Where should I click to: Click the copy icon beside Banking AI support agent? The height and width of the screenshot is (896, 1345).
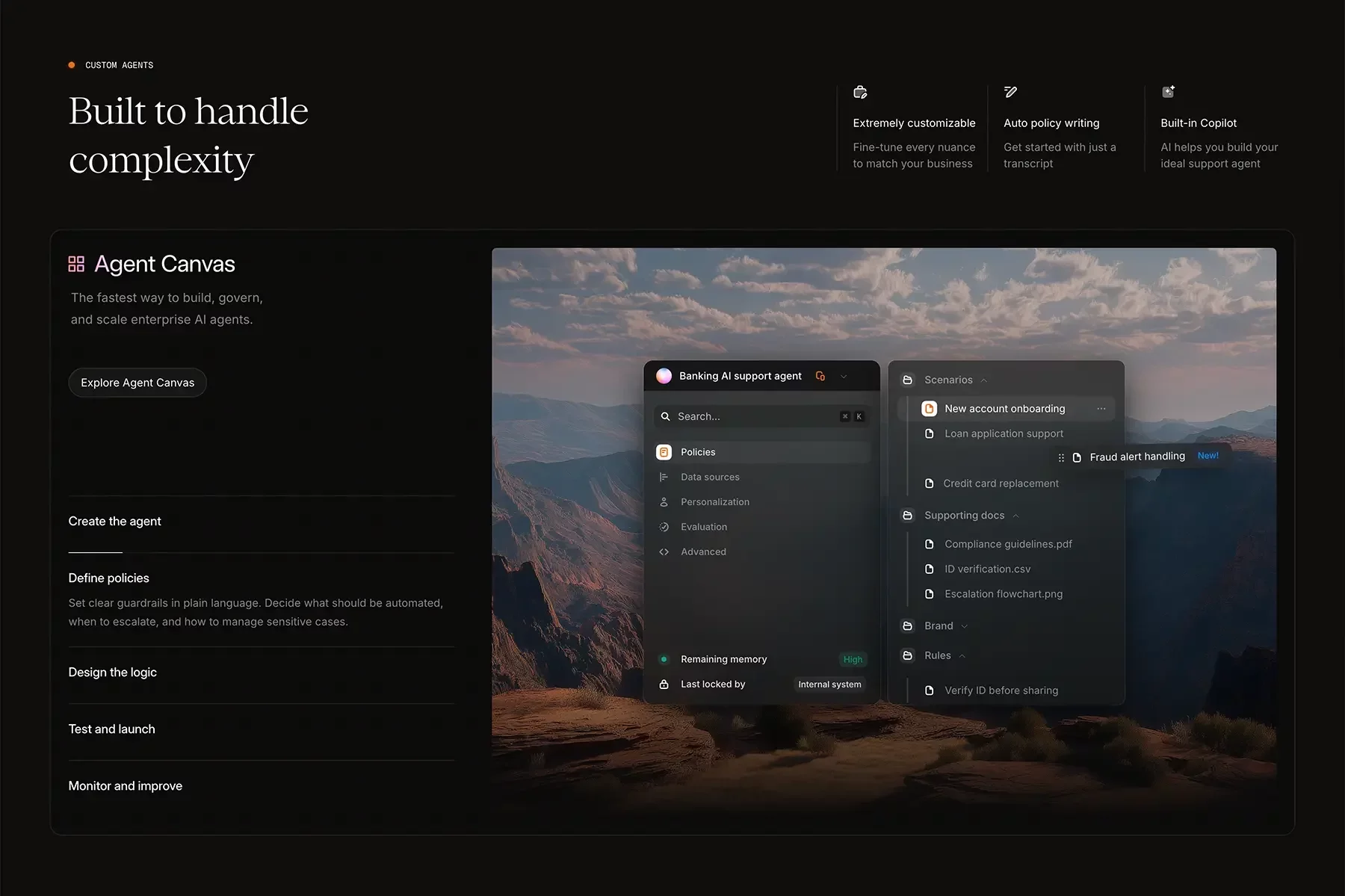pyautogui.click(x=820, y=376)
